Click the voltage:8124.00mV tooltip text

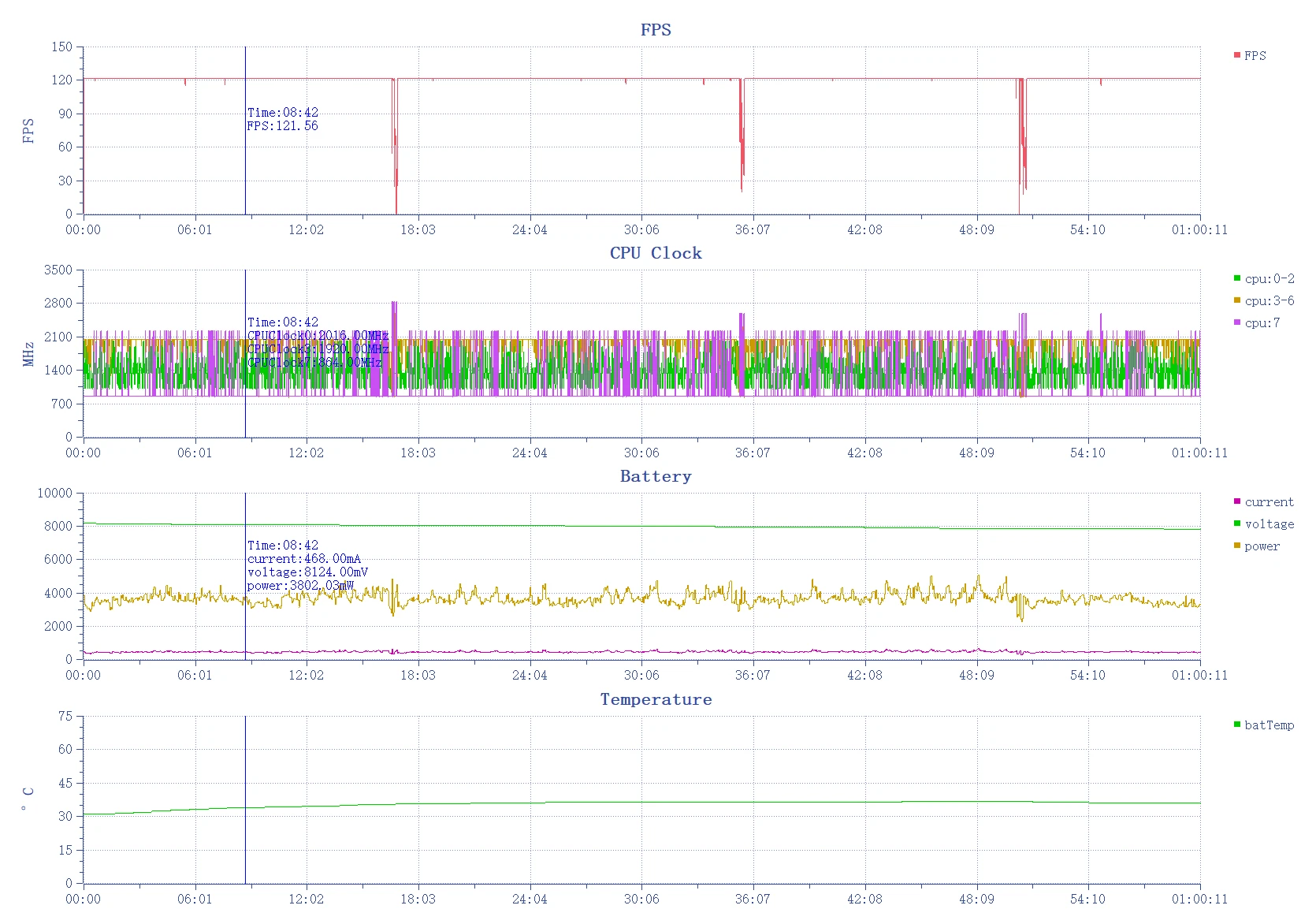(x=307, y=572)
